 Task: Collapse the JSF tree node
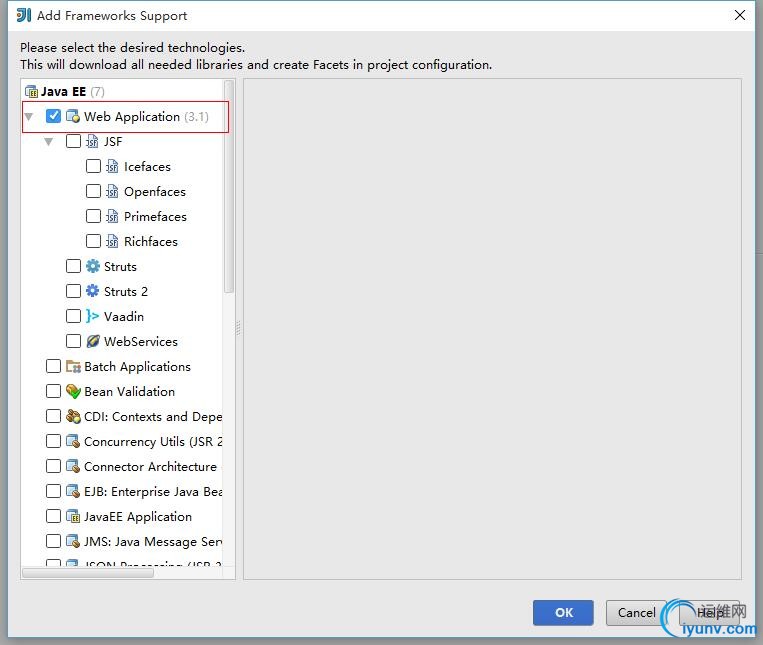pos(49,142)
